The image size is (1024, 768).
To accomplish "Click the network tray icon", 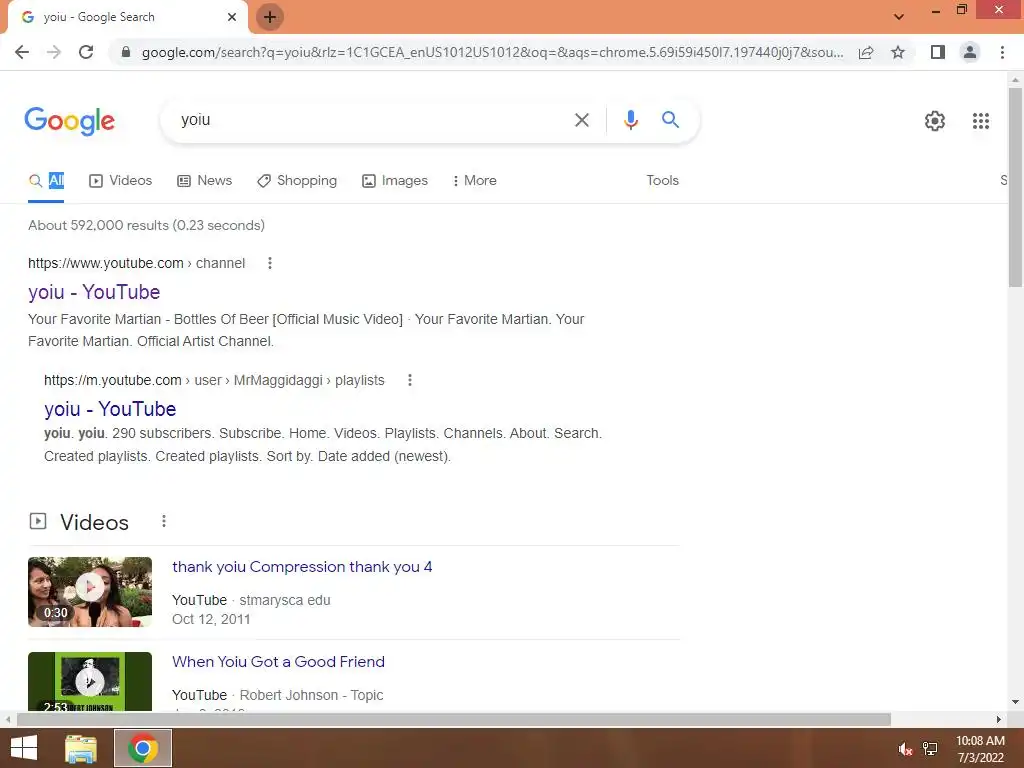I will [930, 749].
